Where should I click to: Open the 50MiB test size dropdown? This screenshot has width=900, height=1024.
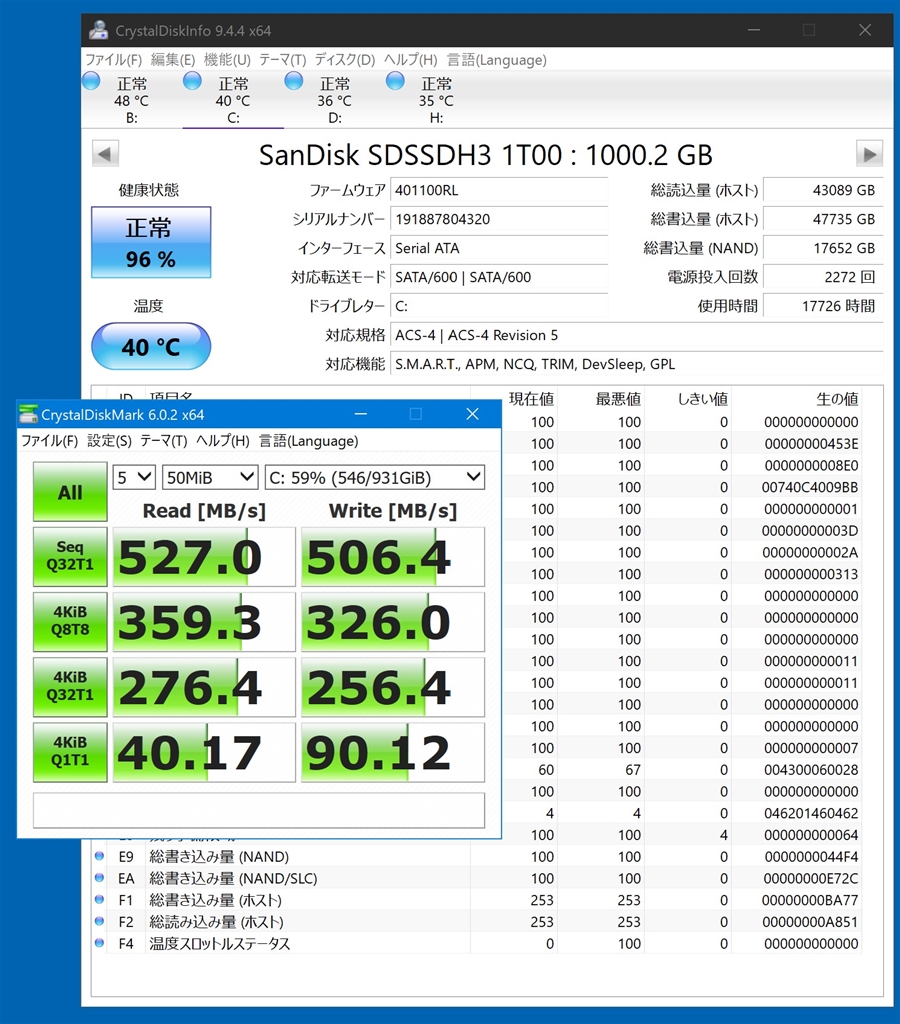point(210,477)
